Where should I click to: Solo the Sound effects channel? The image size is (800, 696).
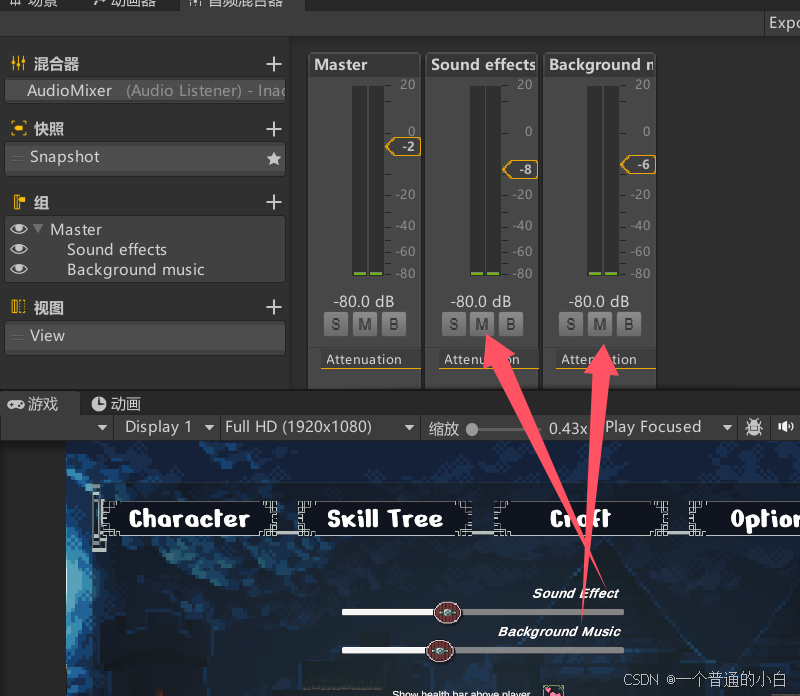(x=454, y=324)
